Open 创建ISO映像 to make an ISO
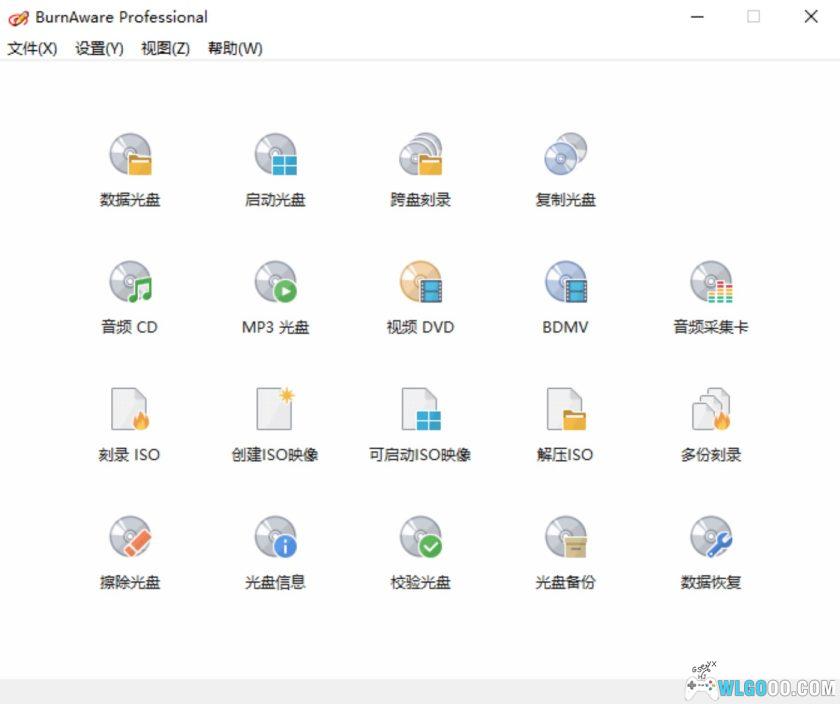The width and height of the screenshot is (840, 704). tap(275, 423)
